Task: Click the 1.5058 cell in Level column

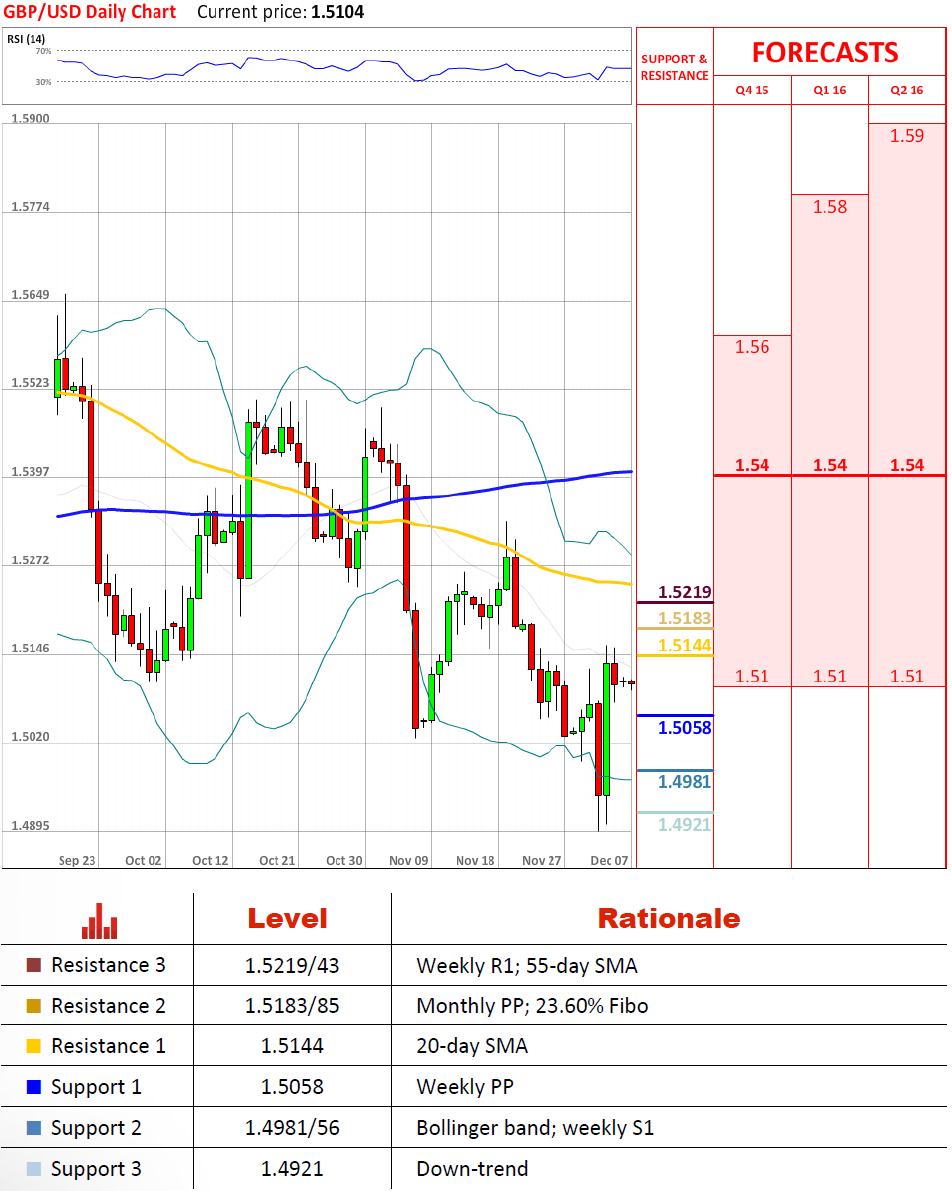Action: pos(292,1087)
